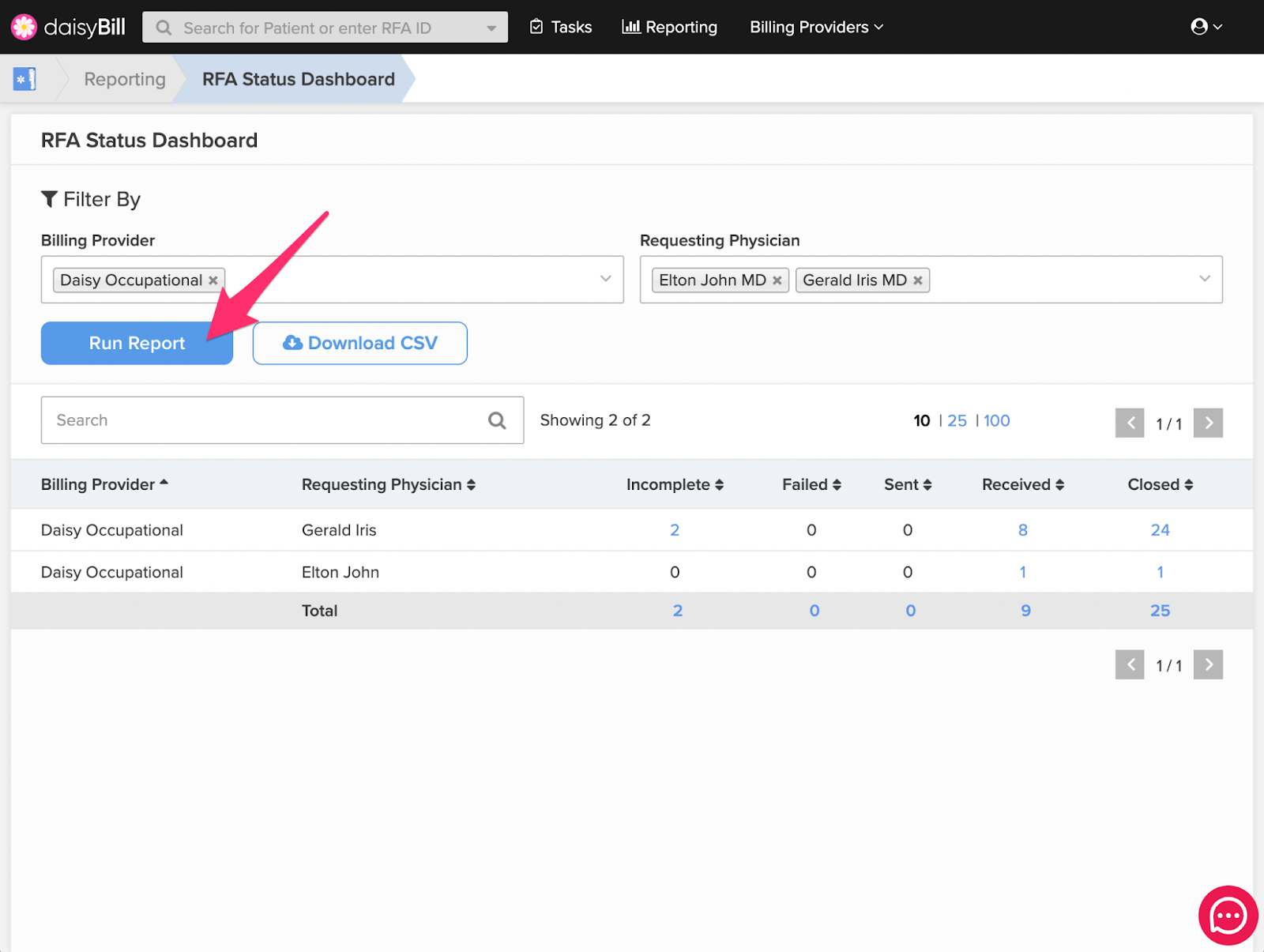The width and height of the screenshot is (1264, 952).
Task: Open Elton John received count 1
Action: pyautogui.click(x=1023, y=572)
